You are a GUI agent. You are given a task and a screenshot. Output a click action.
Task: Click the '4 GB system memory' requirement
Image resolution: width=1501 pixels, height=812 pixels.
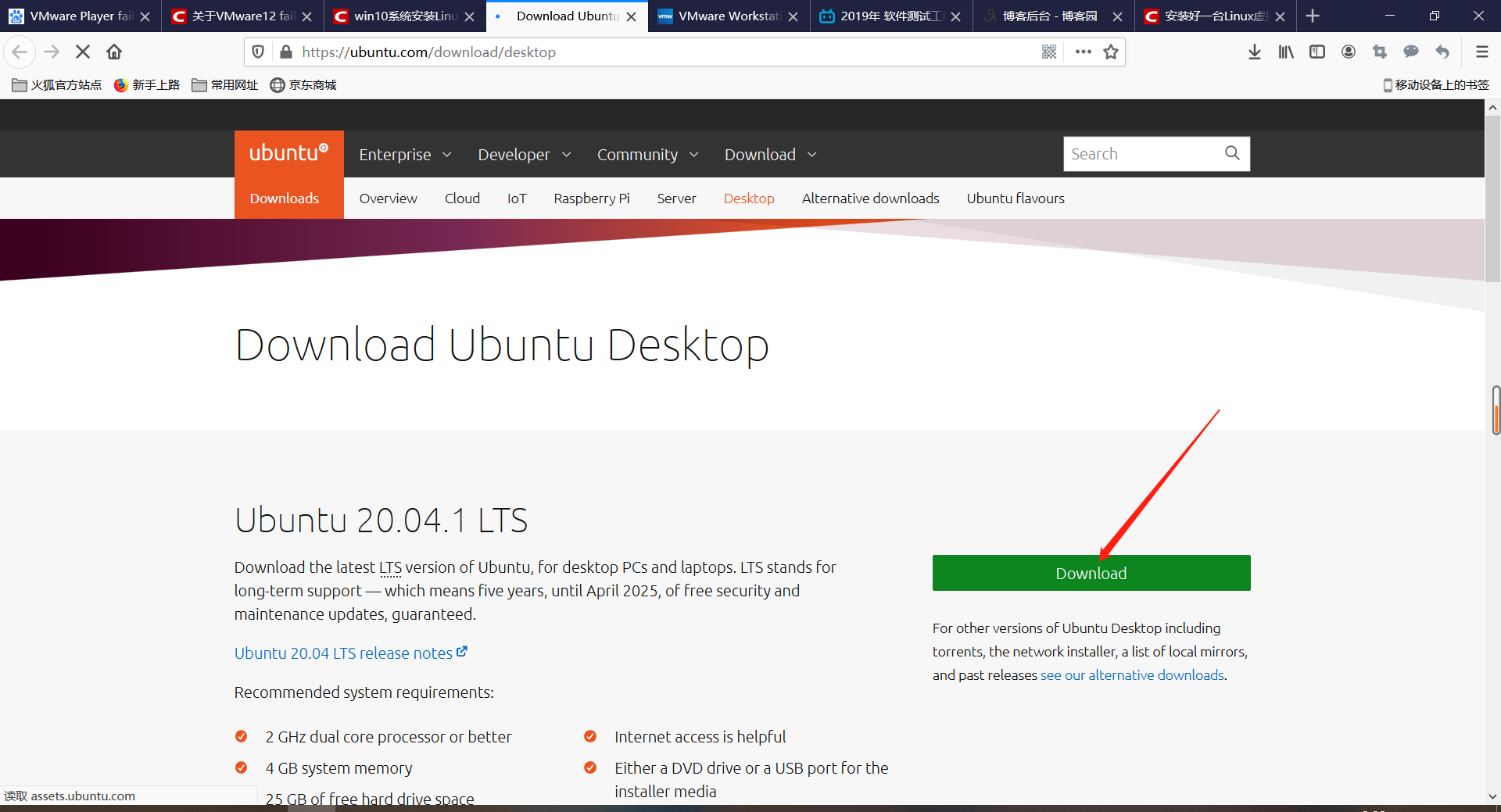tap(339, 768)
